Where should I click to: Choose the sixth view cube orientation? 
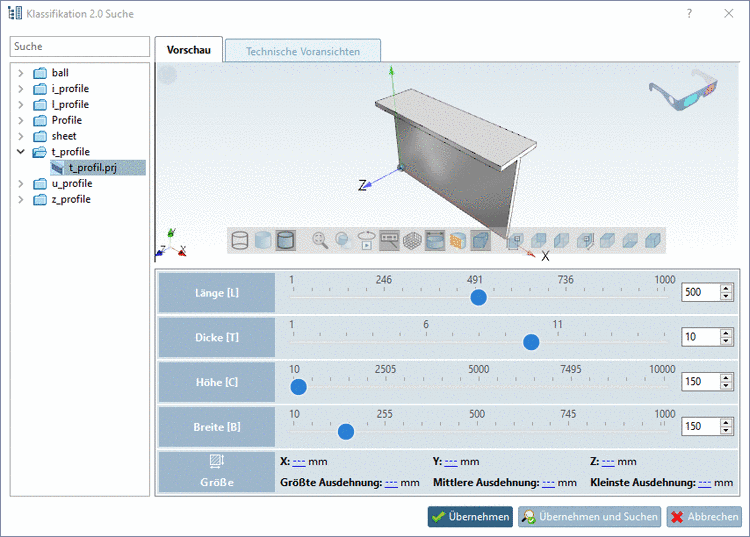pyautogui.click(x=630, y=240)
